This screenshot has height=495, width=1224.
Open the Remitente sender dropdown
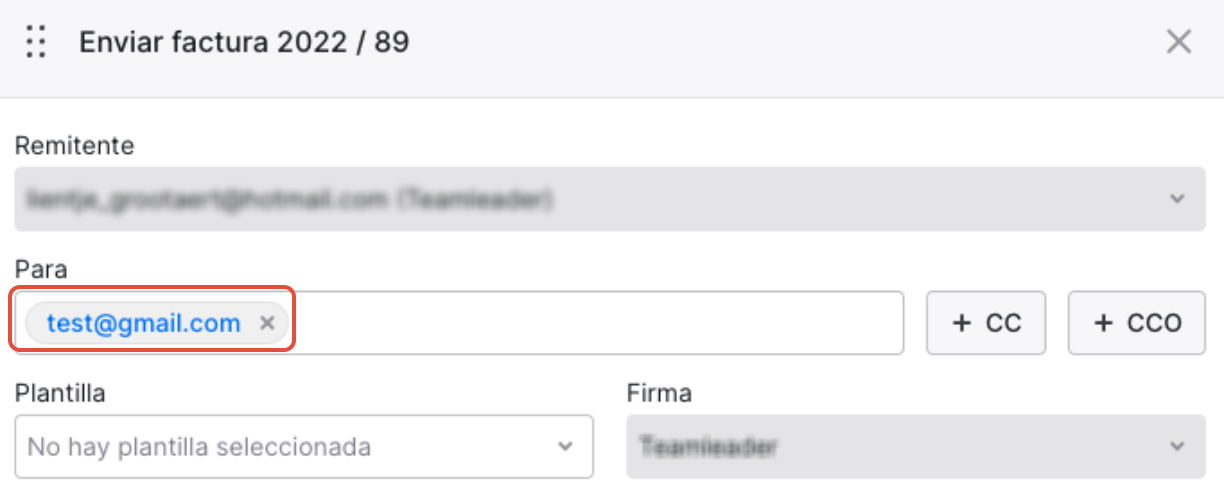click(x=610, y=199)
